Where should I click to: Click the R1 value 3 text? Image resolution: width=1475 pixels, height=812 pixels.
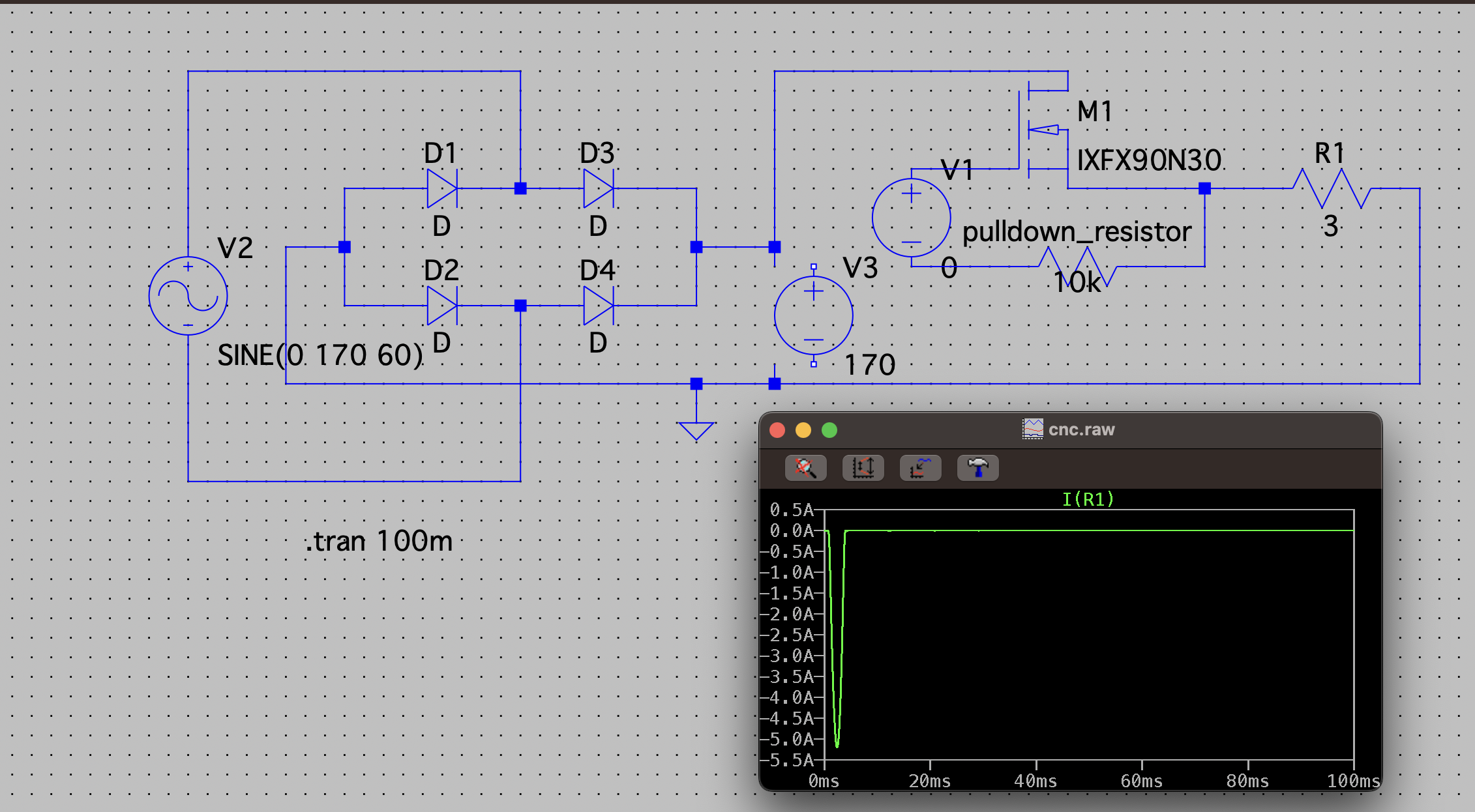click(1330, 226)
